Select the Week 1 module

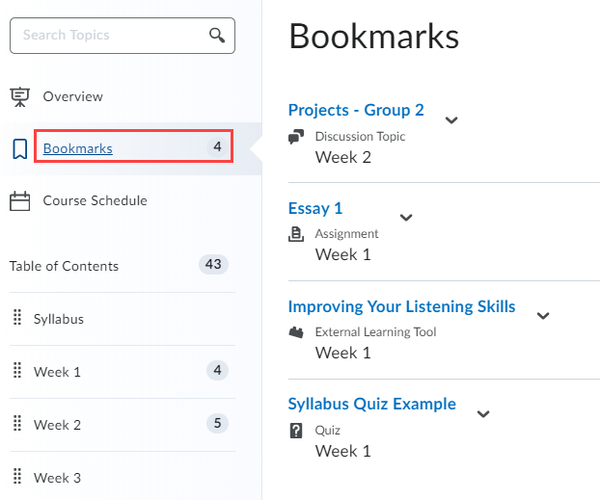[57, 372]
